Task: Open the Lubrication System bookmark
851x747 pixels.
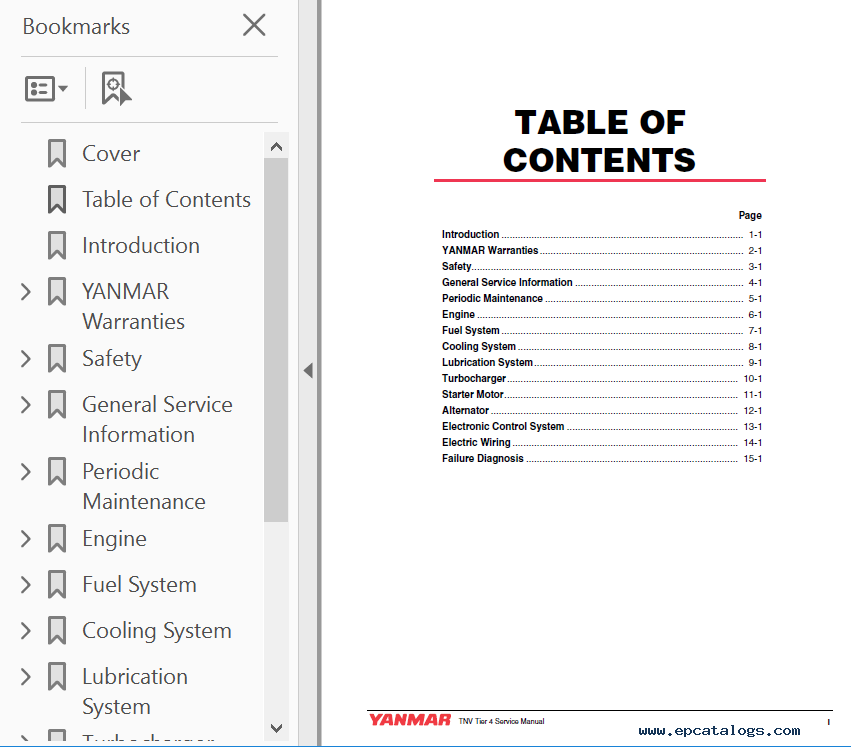Action: pos(135,692)
